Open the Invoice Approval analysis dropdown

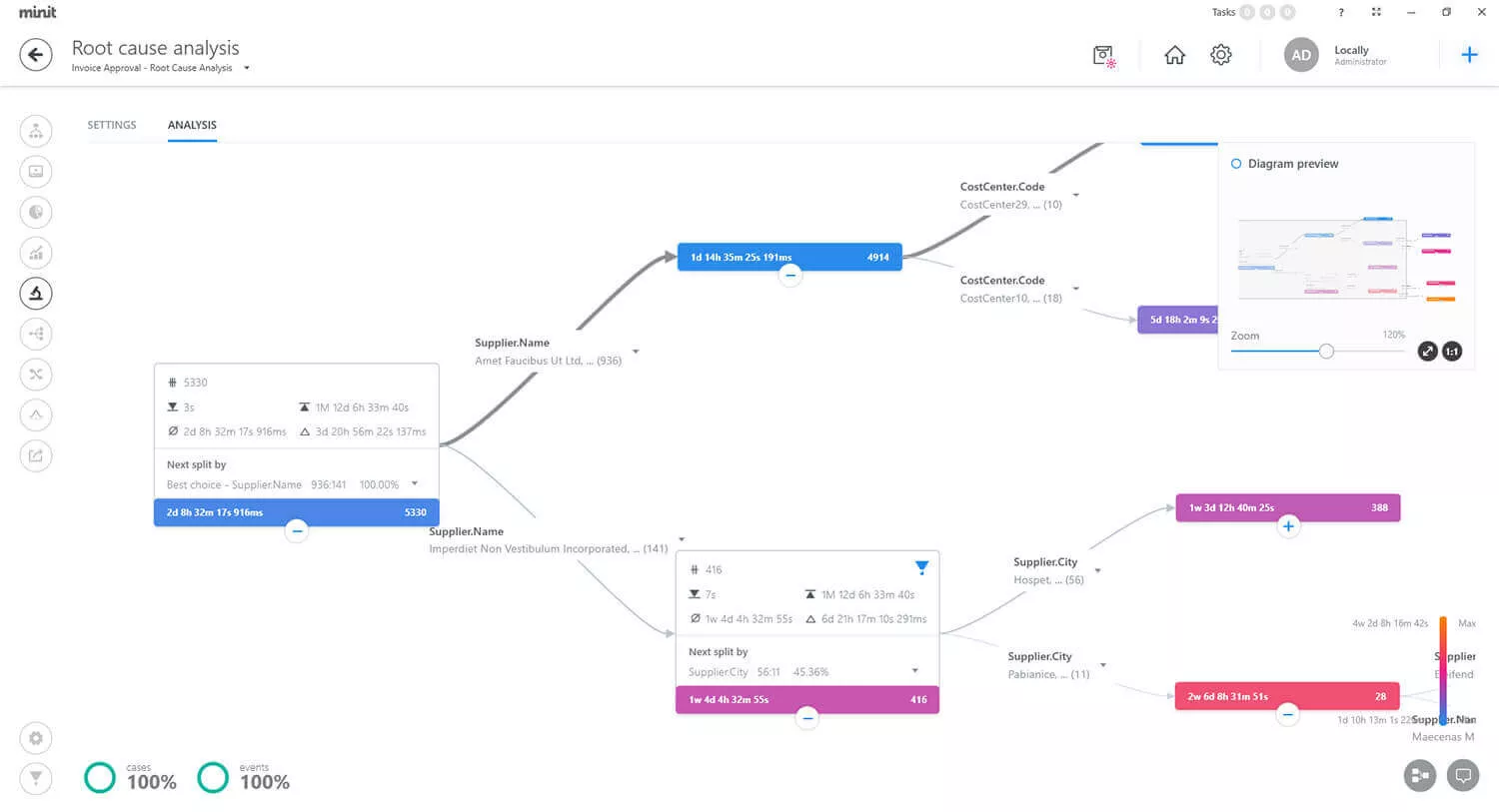(x=247, y=68)
